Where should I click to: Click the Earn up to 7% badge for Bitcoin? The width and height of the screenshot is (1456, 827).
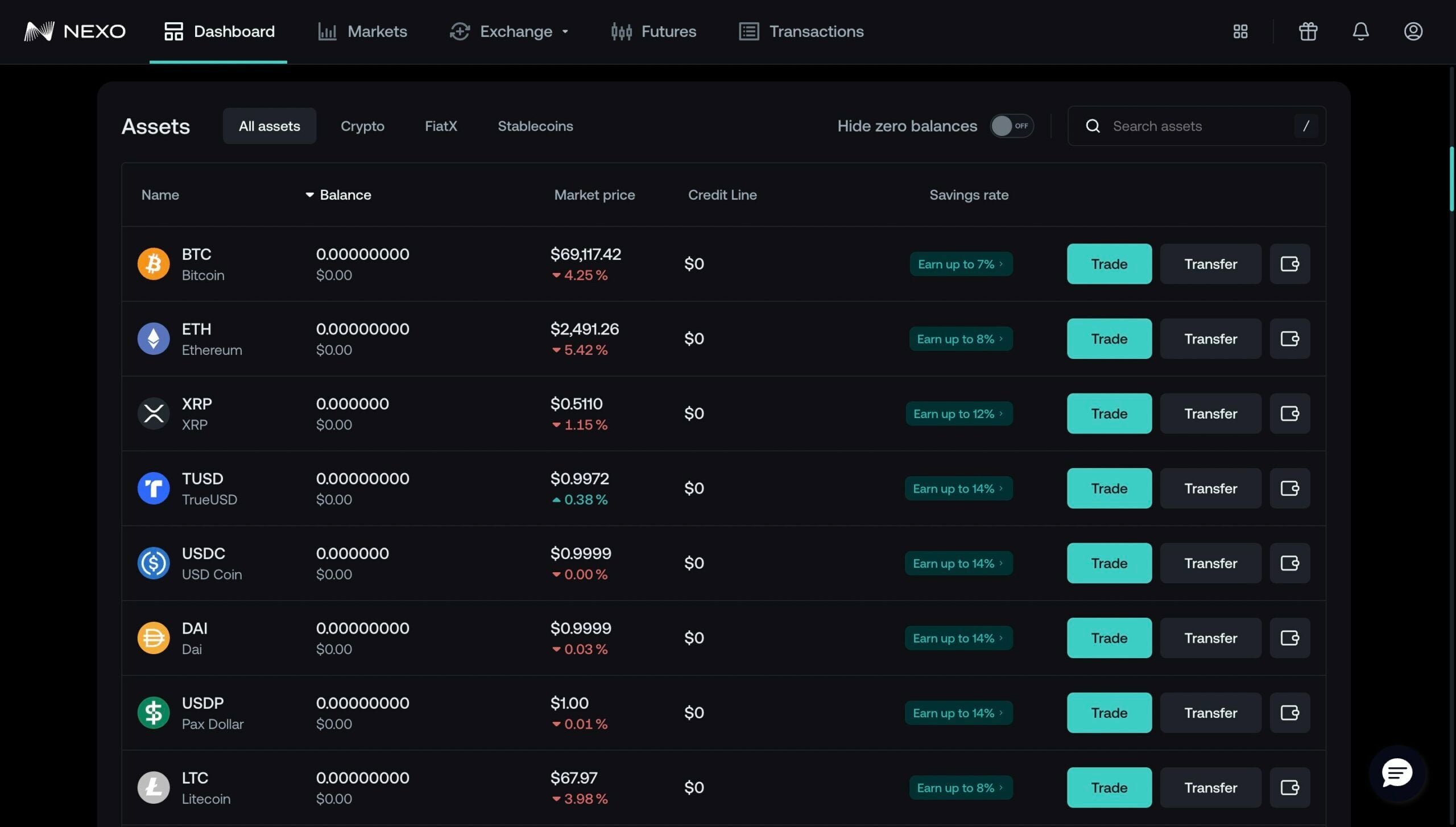pyautogui.click(x=961, y=263)
